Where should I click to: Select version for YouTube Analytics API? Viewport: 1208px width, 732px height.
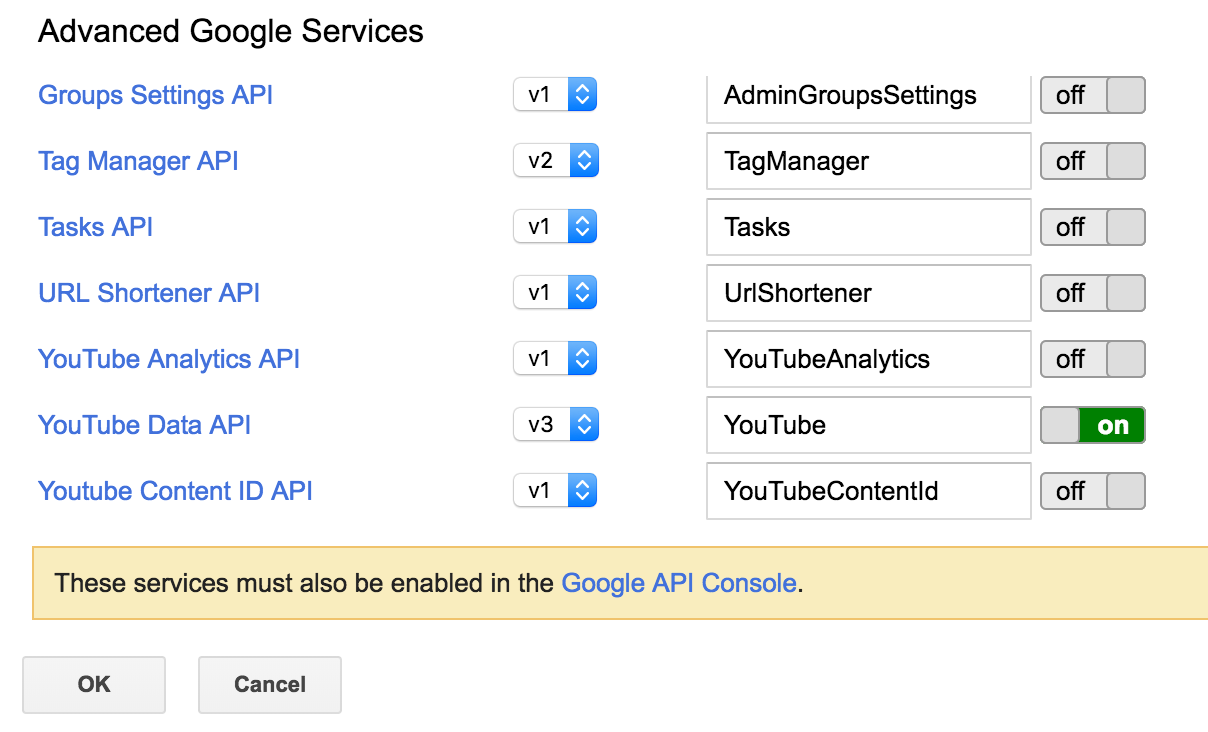(x=555, y=359)
